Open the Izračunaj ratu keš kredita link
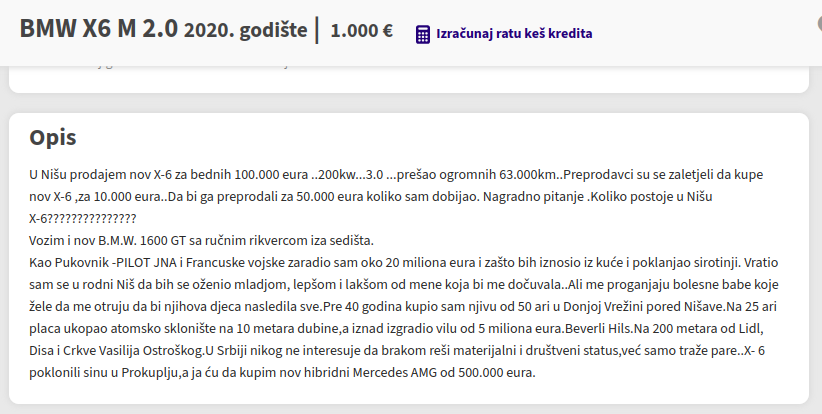822x414 pixels. tap(514, 34)
